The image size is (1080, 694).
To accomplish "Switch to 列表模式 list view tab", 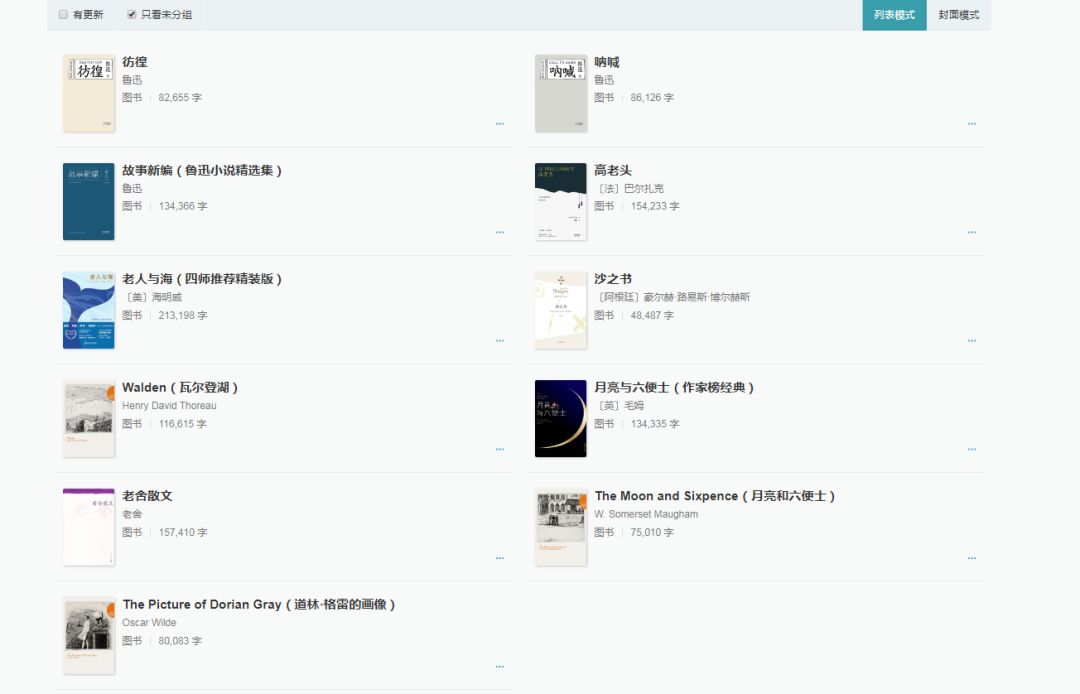I will 894,15.
